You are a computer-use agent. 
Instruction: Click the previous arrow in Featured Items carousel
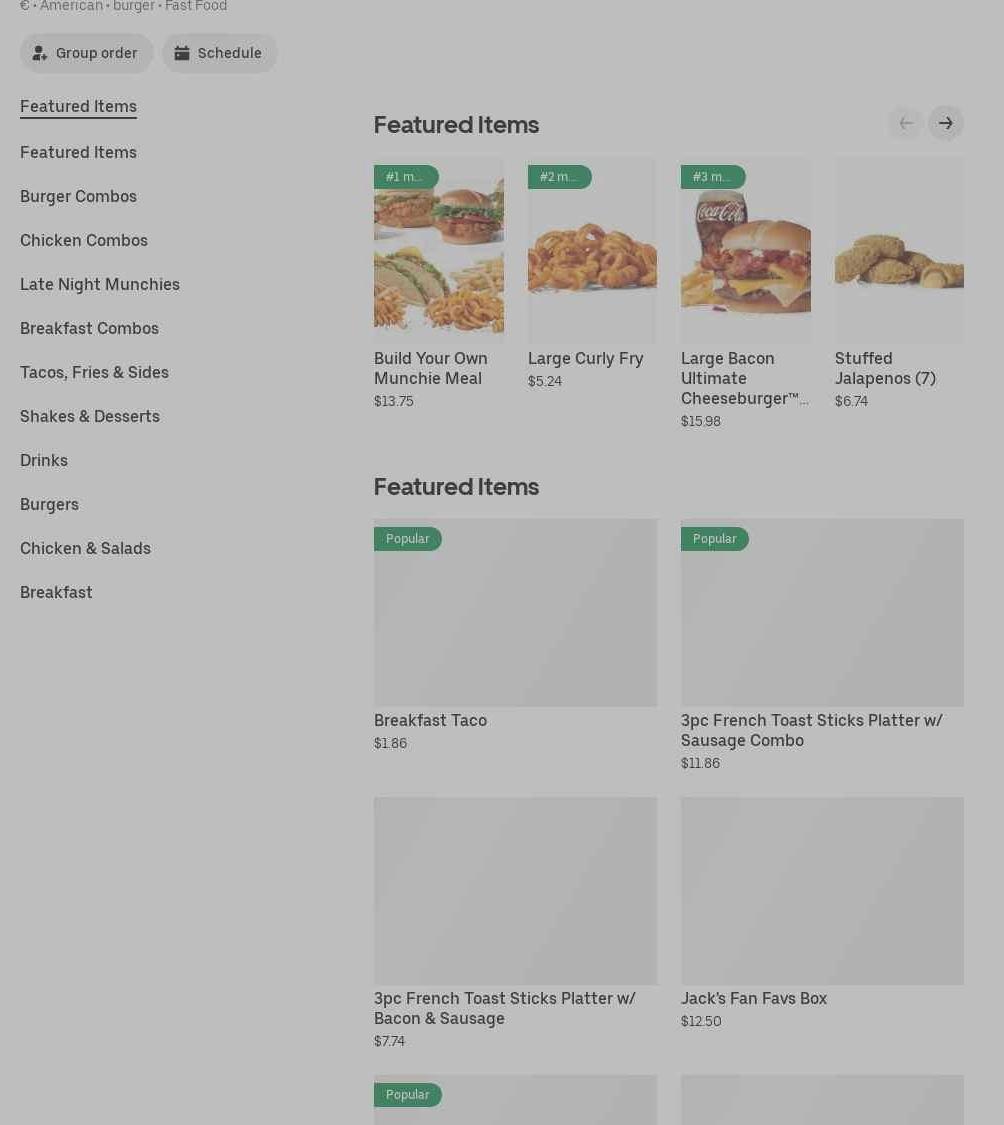(905, 123)
